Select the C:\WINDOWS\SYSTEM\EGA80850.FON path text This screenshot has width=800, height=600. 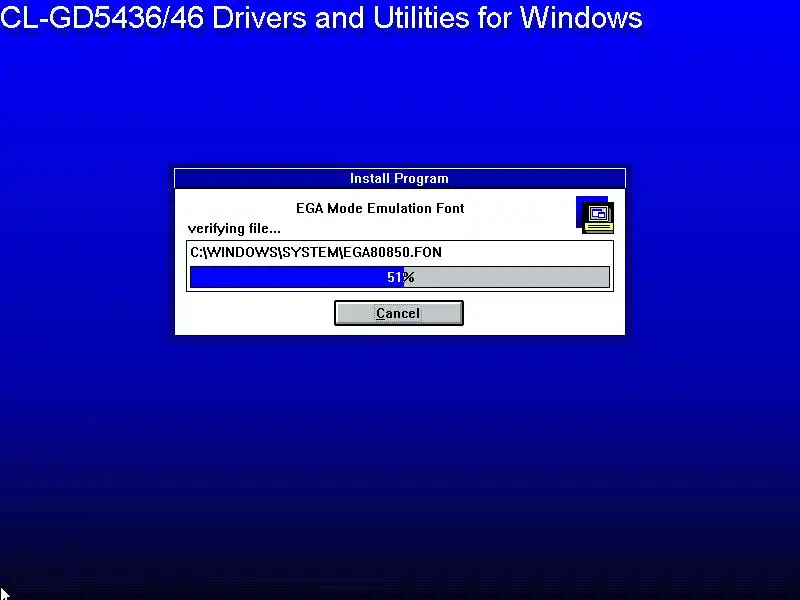point(316,252)
